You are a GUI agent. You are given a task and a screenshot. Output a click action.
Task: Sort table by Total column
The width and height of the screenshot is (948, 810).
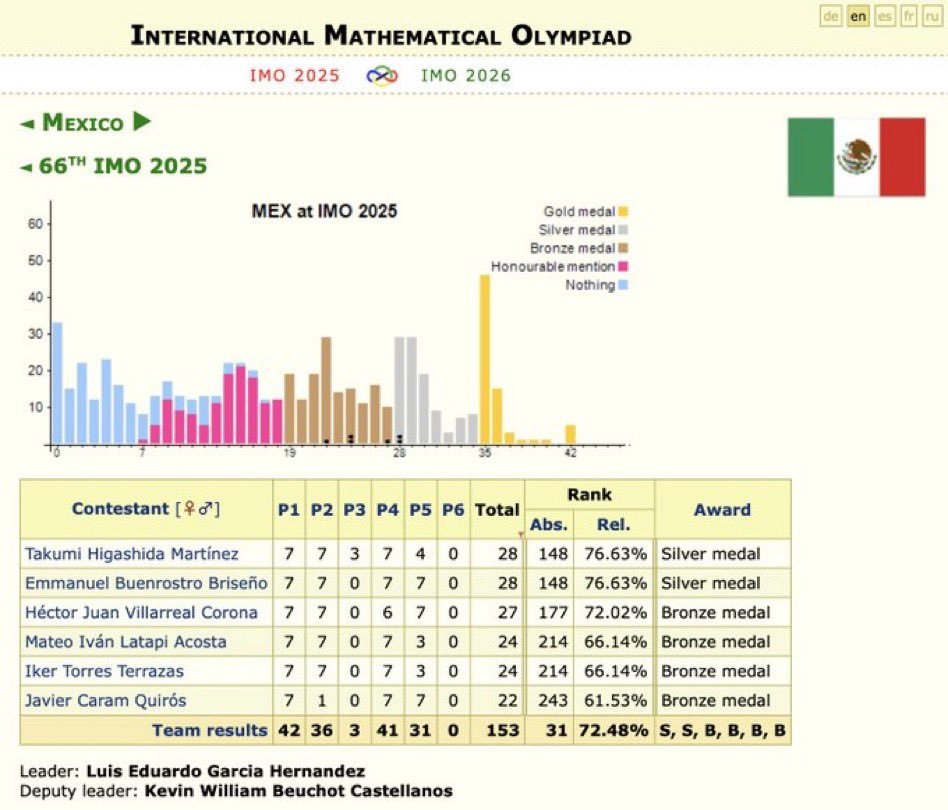click(x=497, y=510)
